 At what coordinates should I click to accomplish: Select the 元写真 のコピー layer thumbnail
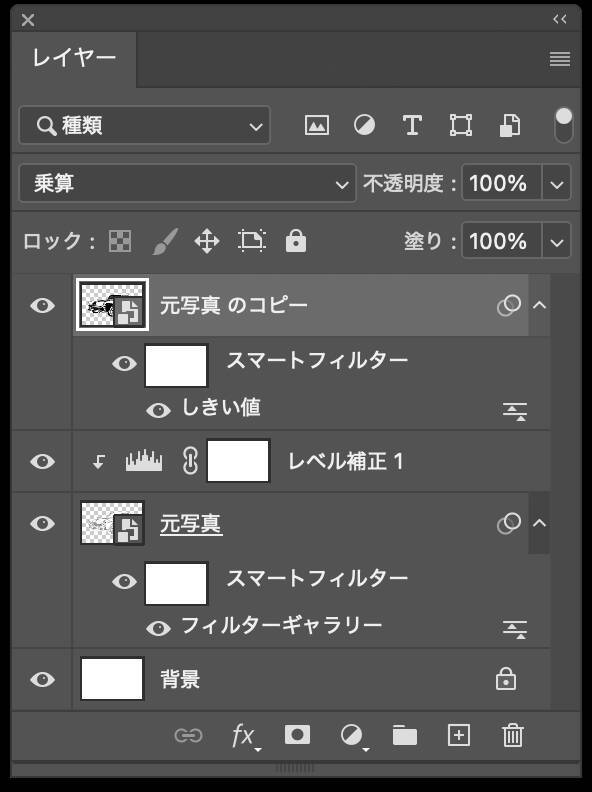click(x=112, y=305)
